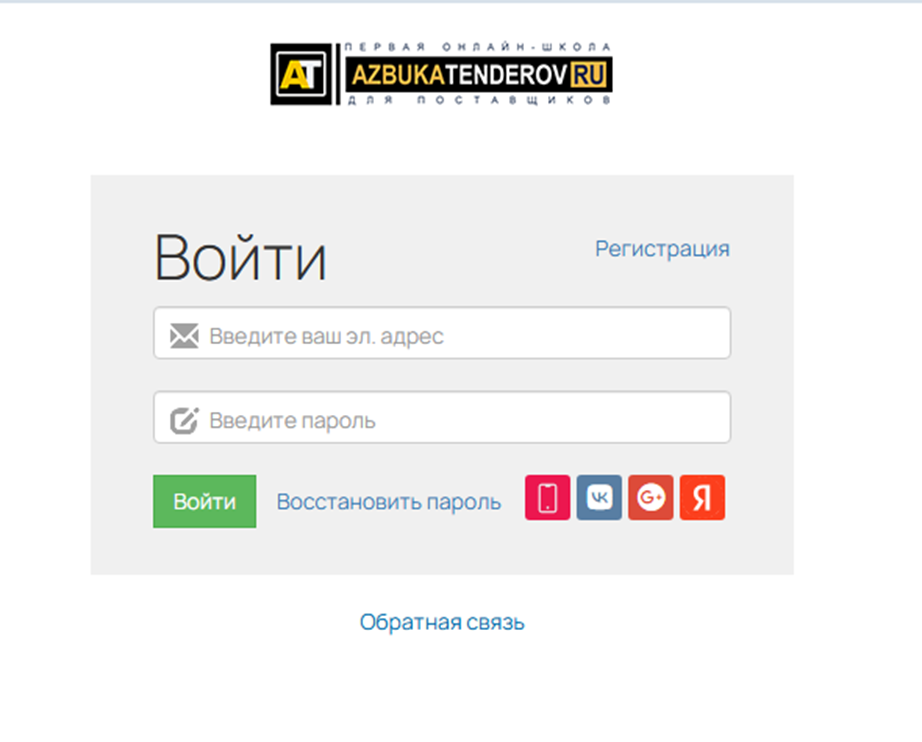Click the envelope icon in email field

coord(184,336)
